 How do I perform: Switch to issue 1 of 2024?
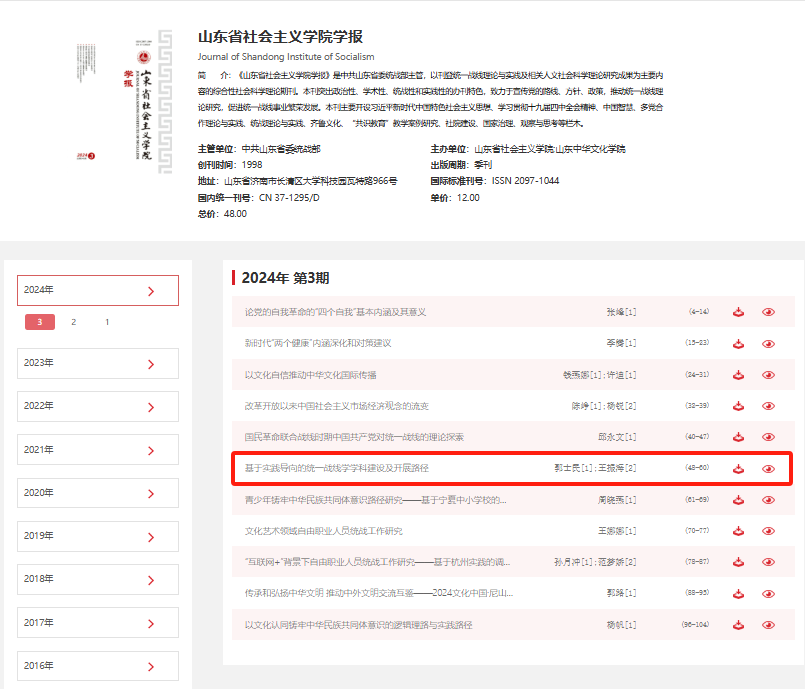(107, 322)
